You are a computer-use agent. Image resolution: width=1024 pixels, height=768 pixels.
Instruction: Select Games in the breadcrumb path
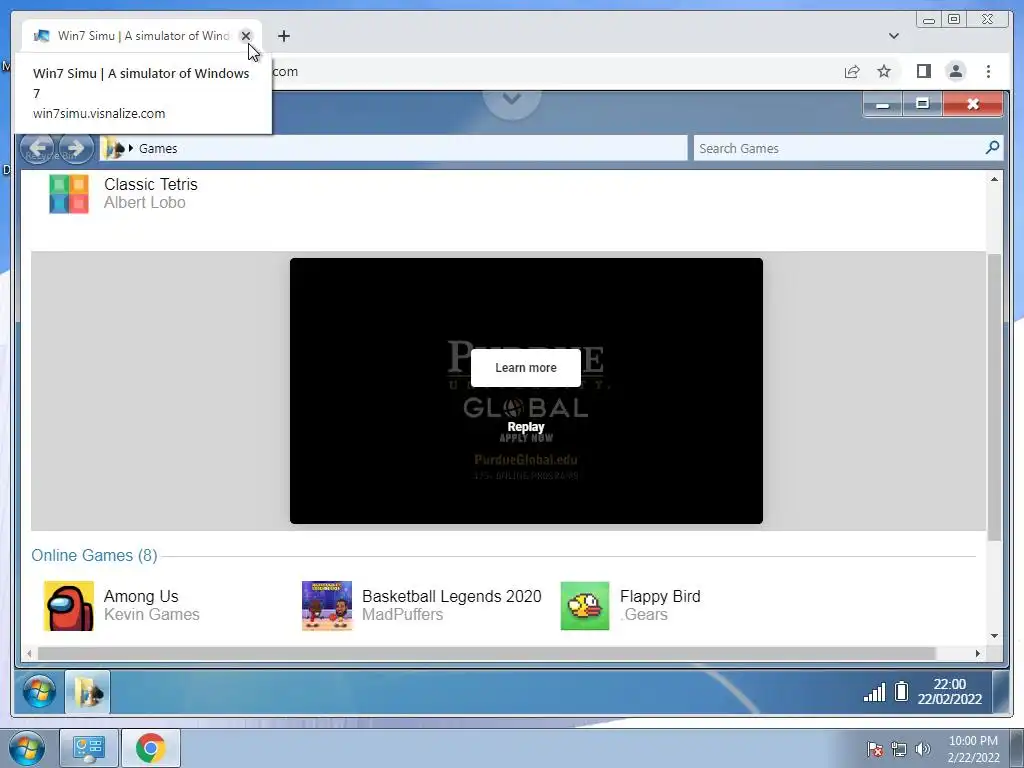158,148
